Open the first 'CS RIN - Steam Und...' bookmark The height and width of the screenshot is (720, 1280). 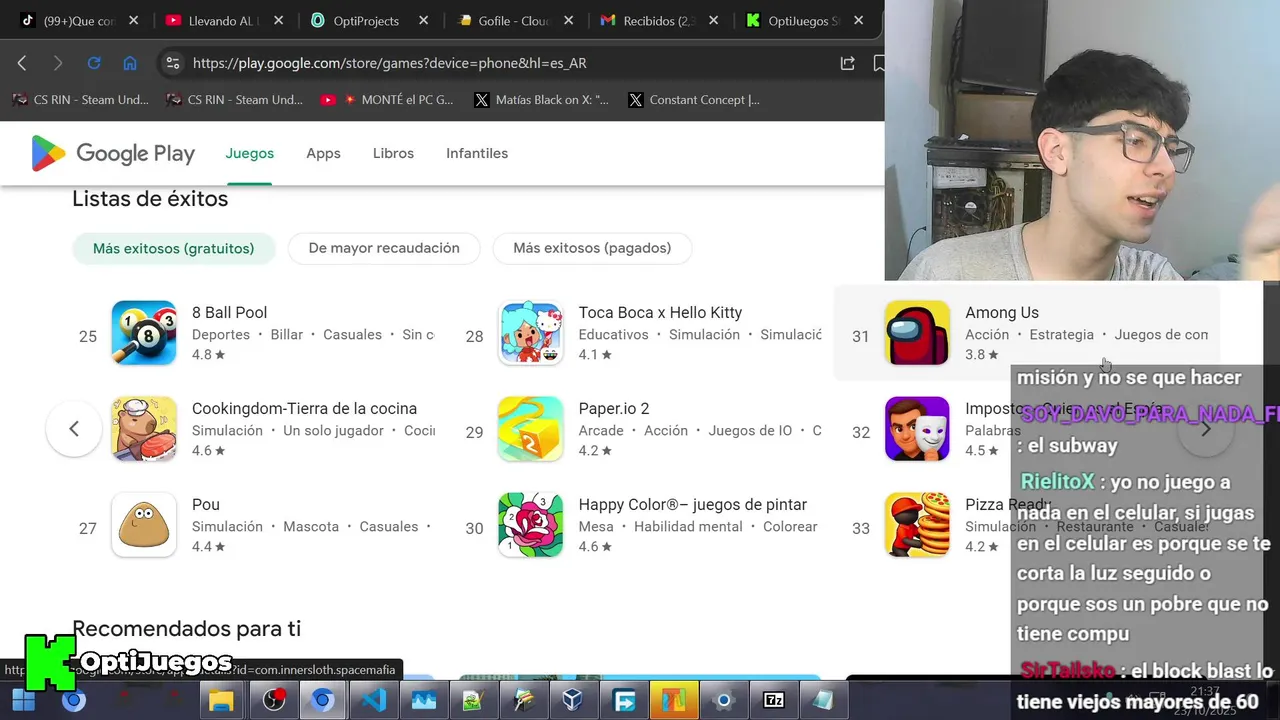click(x=80, y=100)
